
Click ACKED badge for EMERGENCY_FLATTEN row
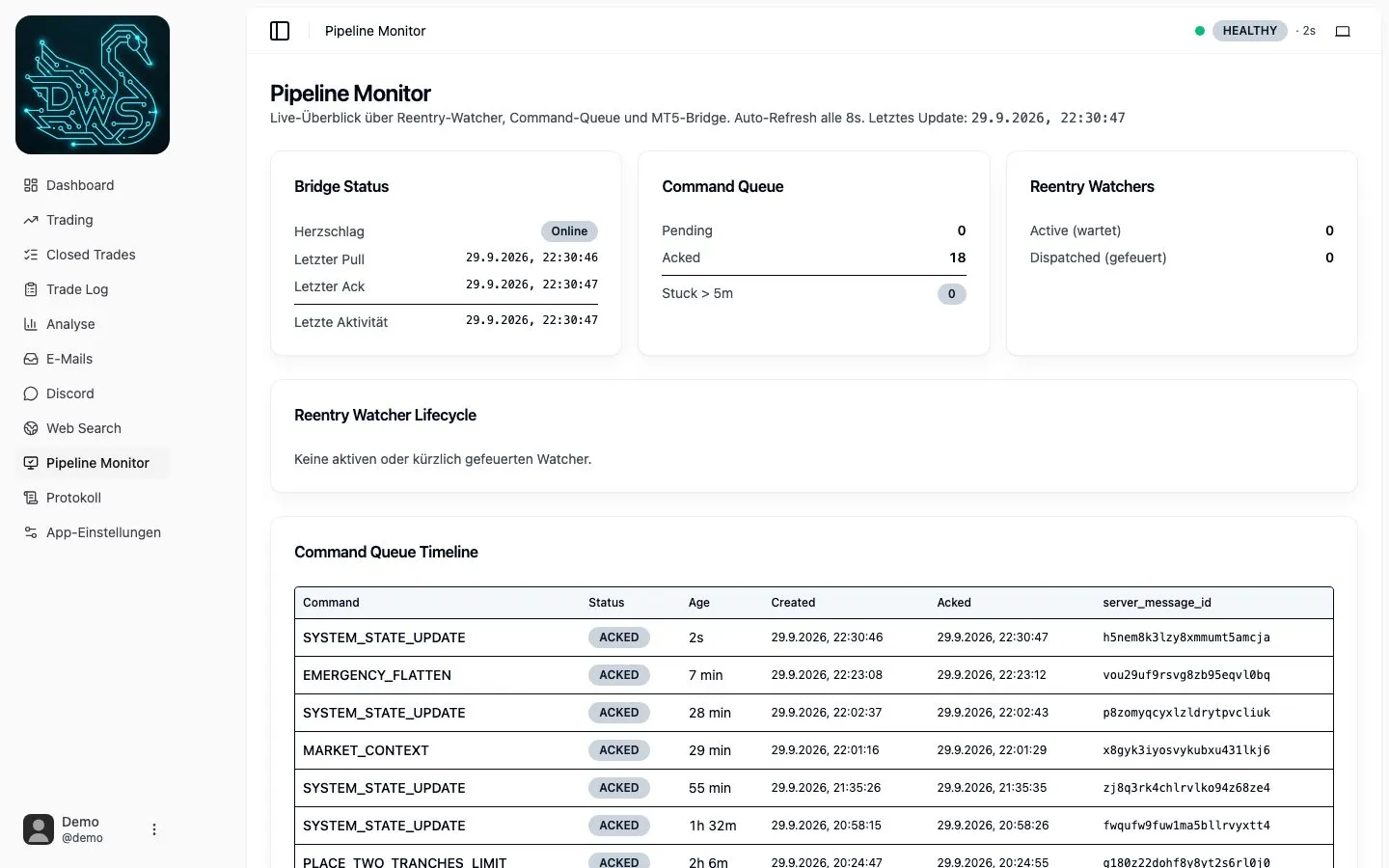[x=619, y=675]
